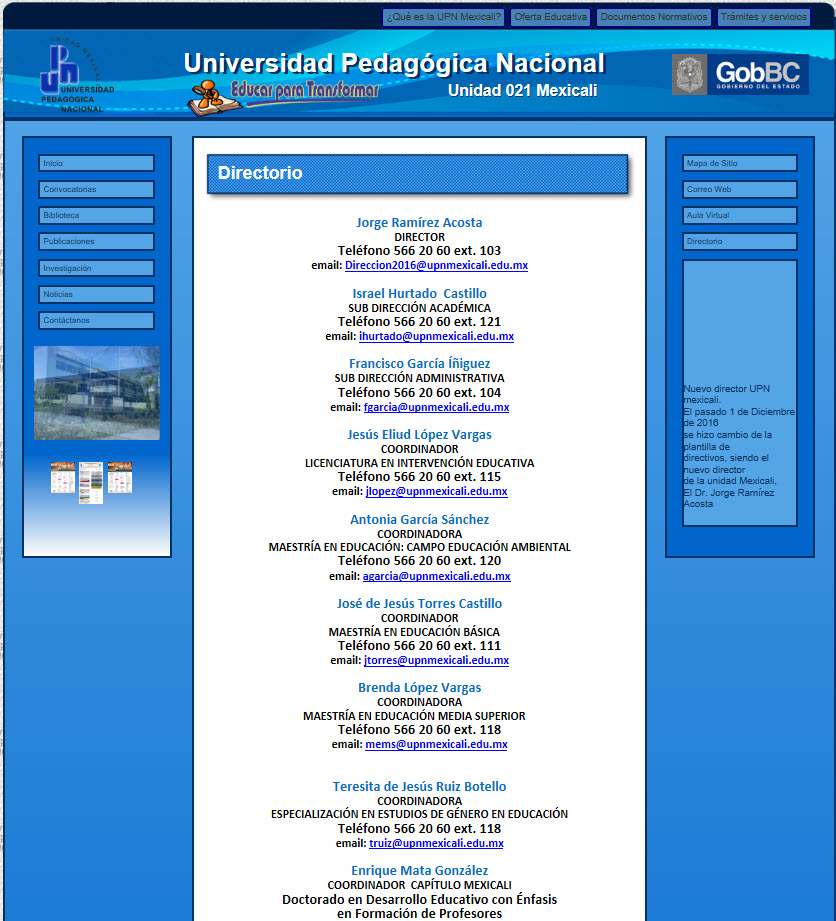Click LICENCIATURA EN INTERVENCIÓN EDUCATIVA text
Viewport: 836px width, 921px height.
[419, 463]
